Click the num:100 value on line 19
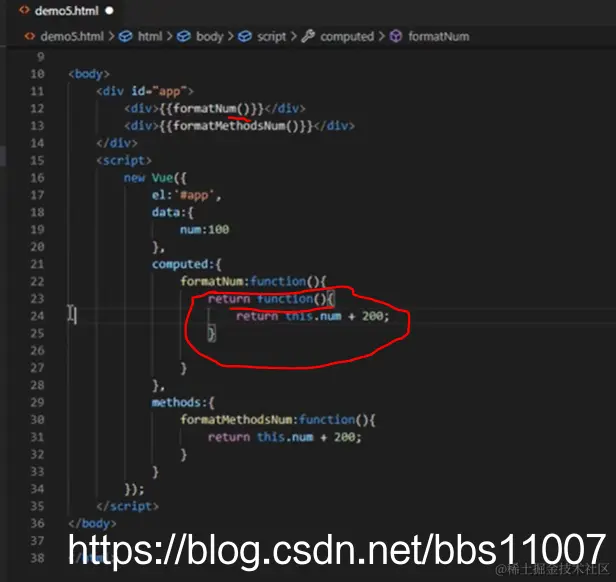Viewport: 616px width, 582px height. coord(204,229)
